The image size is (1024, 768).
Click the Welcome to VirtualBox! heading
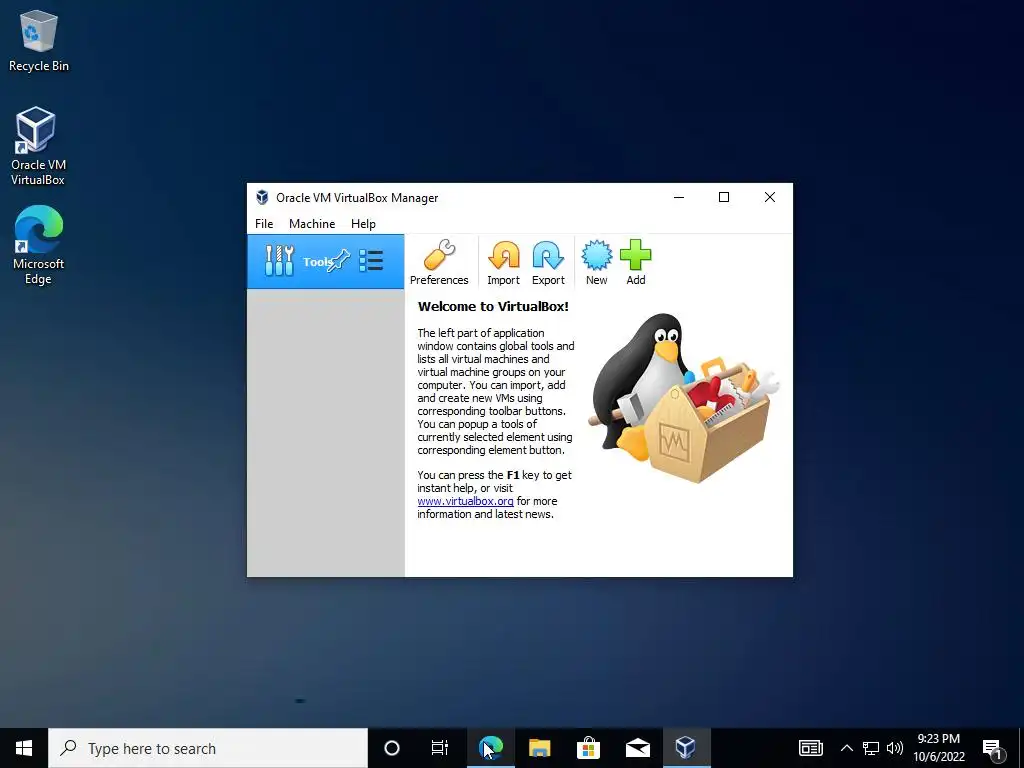point(493,306)
